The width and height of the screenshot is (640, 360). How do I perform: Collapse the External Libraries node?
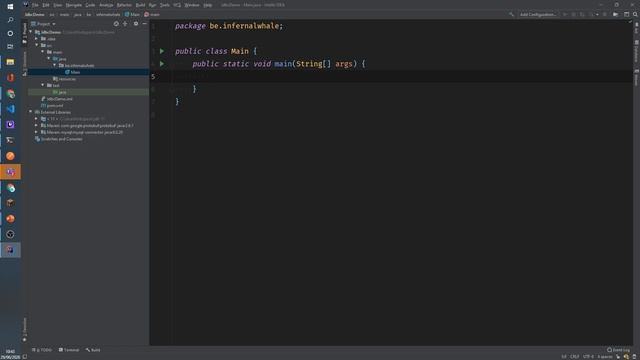tap(31, 112)
